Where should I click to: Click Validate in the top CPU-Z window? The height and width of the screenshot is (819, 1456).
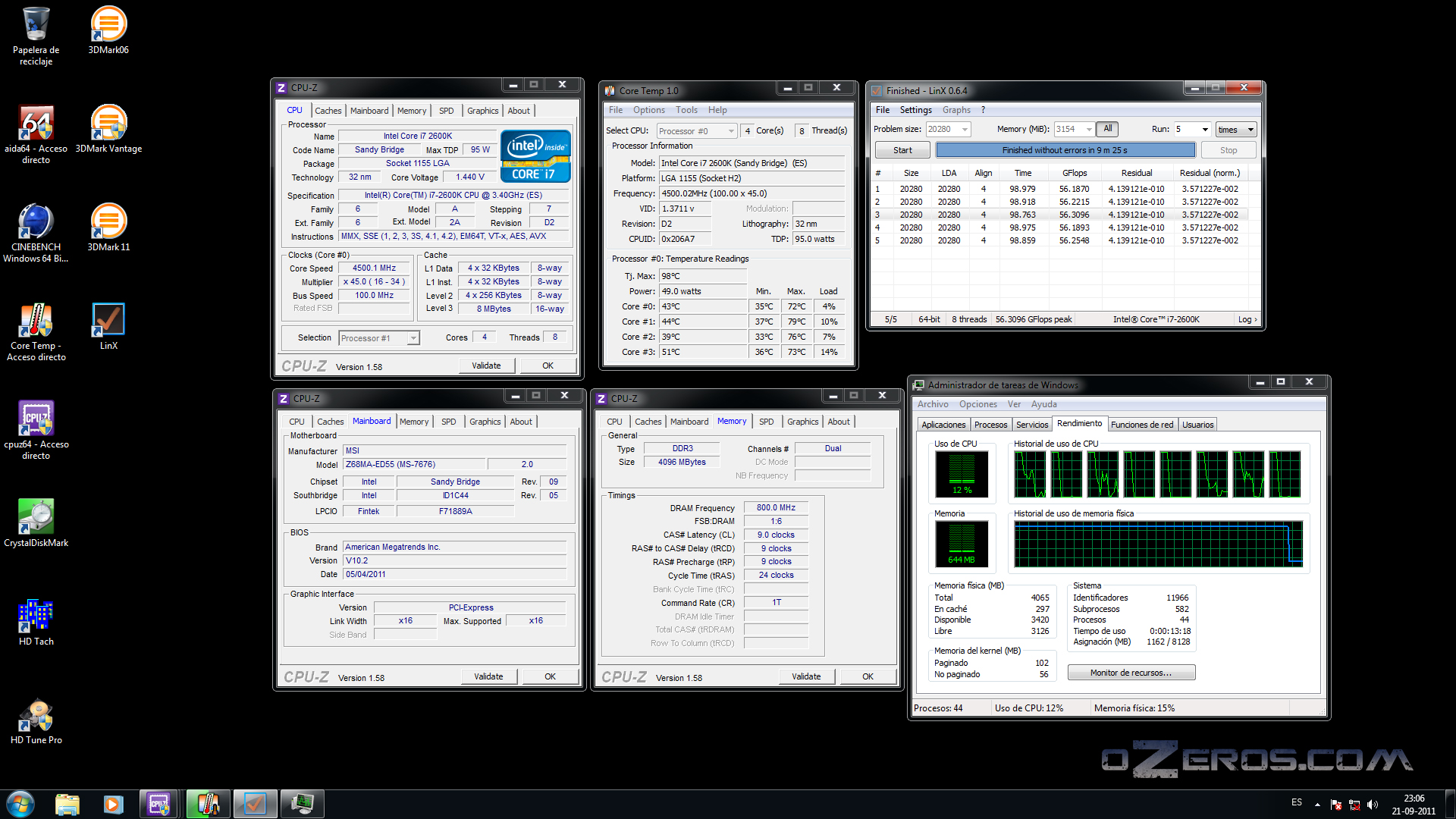(486, 366)
